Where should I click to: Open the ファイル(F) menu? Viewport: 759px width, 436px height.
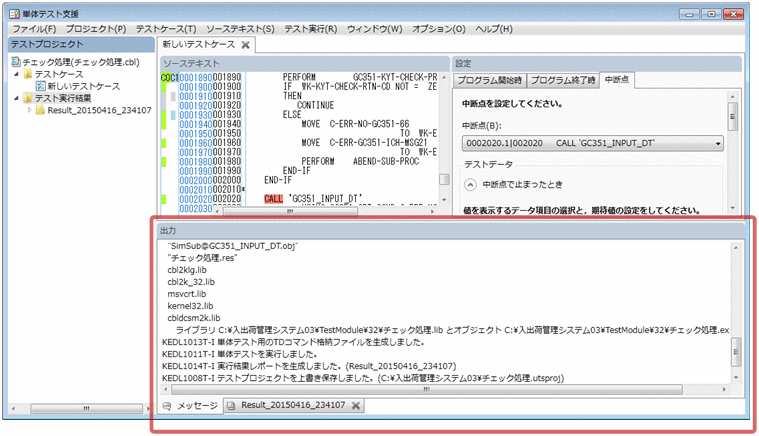point(34,29)
